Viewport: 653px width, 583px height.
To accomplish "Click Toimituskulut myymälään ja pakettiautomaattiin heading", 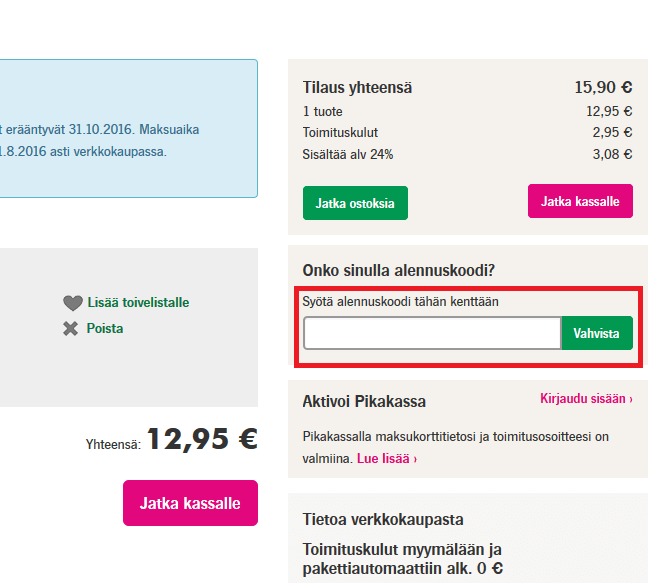I will coord(402,559).
